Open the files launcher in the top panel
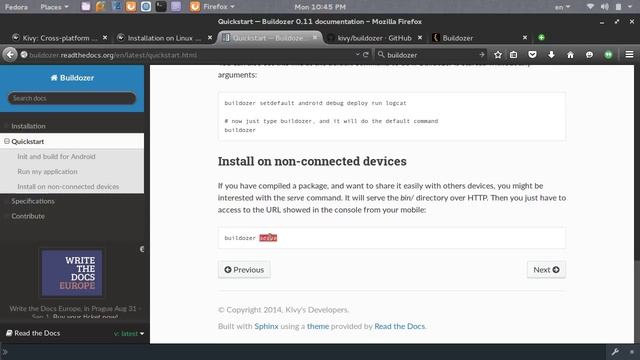Viewport: 640px width, 360px height. [86, 7]
